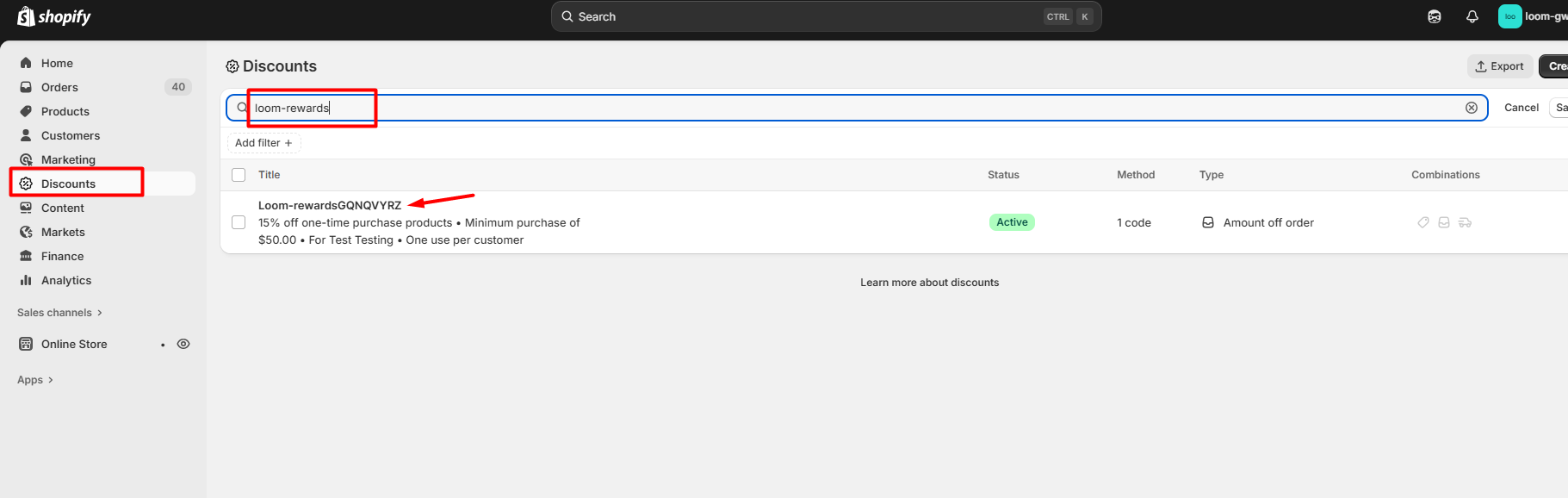Open the Sidekick assistant icon
Image resolution: width=1568 pixels, height=498 pixels.
(x=1434, y=16)
